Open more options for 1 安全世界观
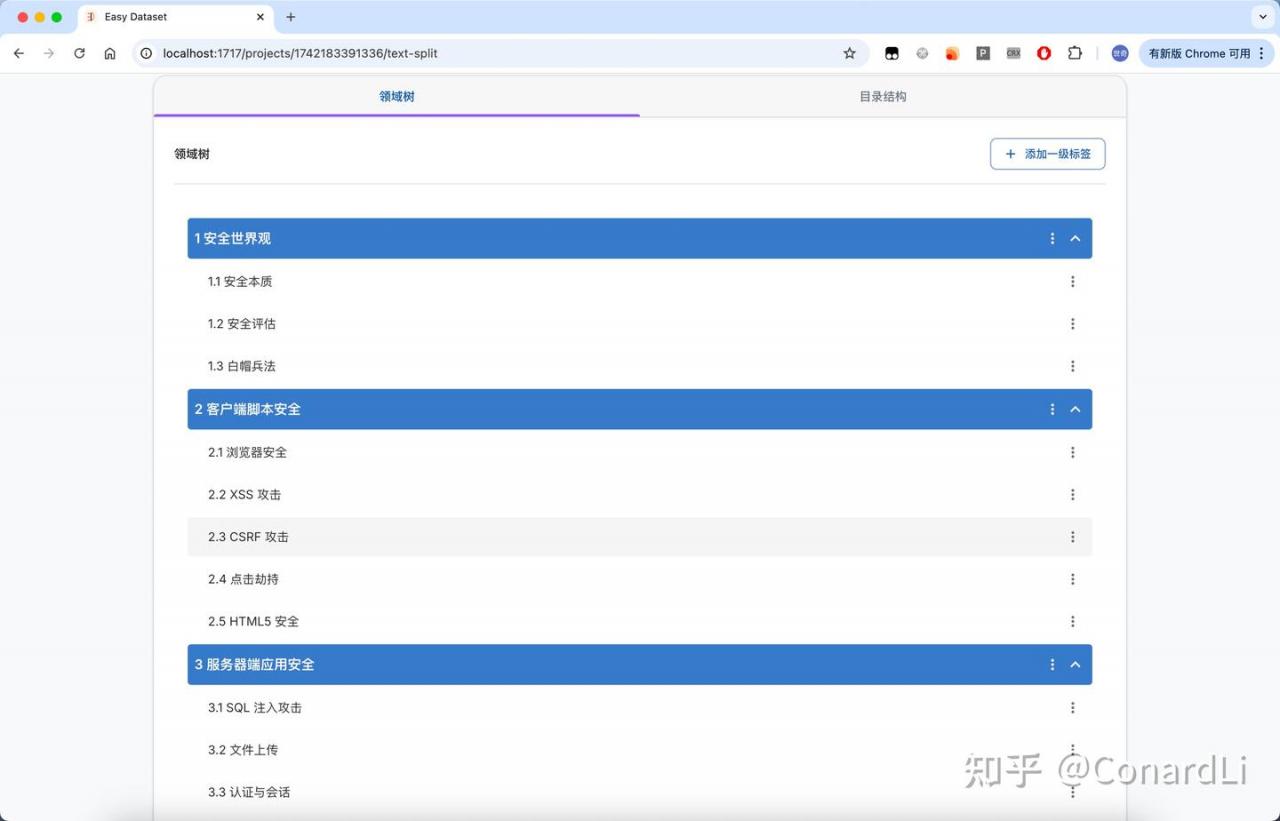This screenshot has height=821, width=1280. (1052, 238)
